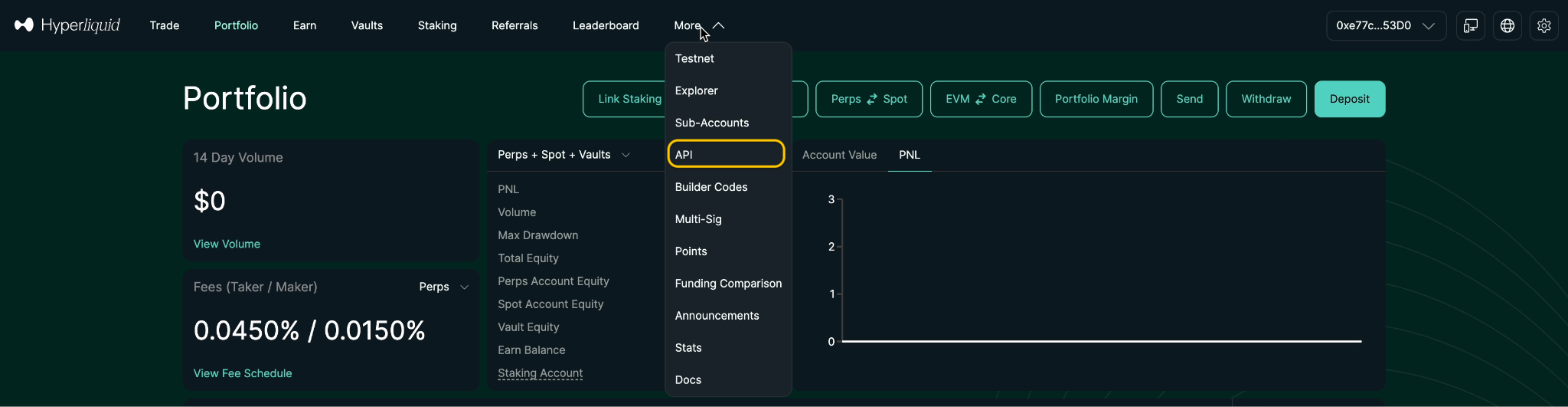Choose Multi-Sig in the More menu
This screenshot has height=407, width=1568.
[728, 219]
